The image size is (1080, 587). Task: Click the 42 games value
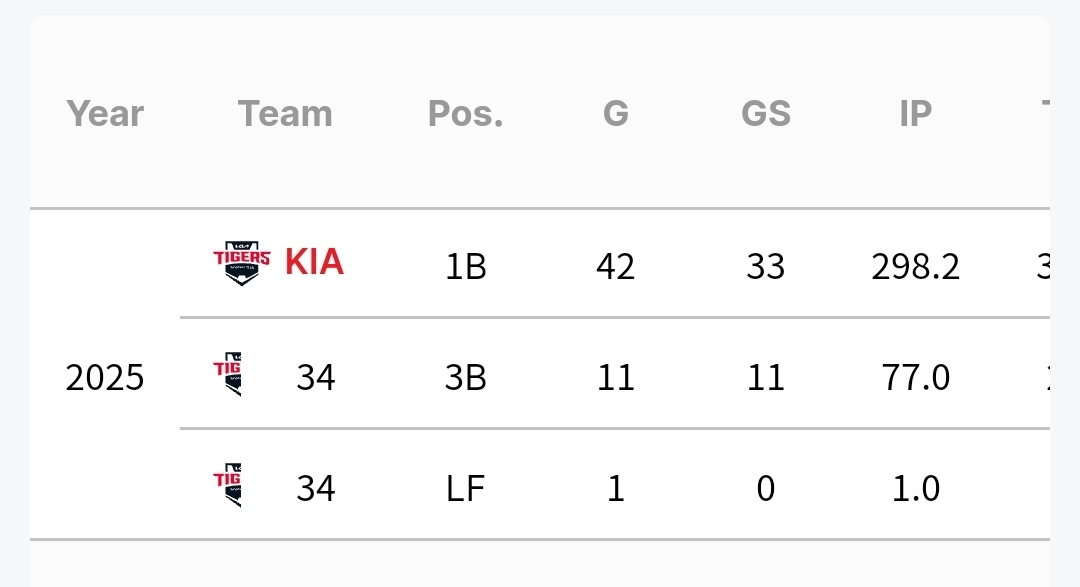click(616, 267)
